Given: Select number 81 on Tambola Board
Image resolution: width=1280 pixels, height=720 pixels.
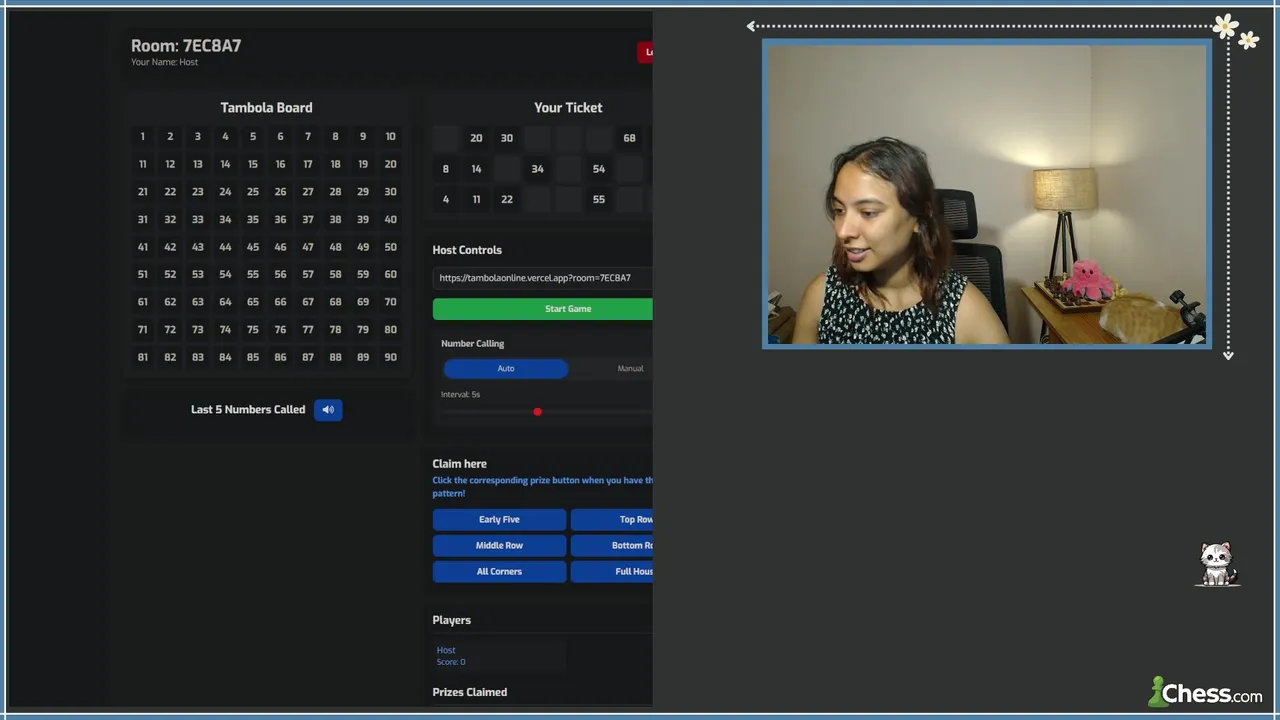Looking at the screenshot, I should [142, 357].
